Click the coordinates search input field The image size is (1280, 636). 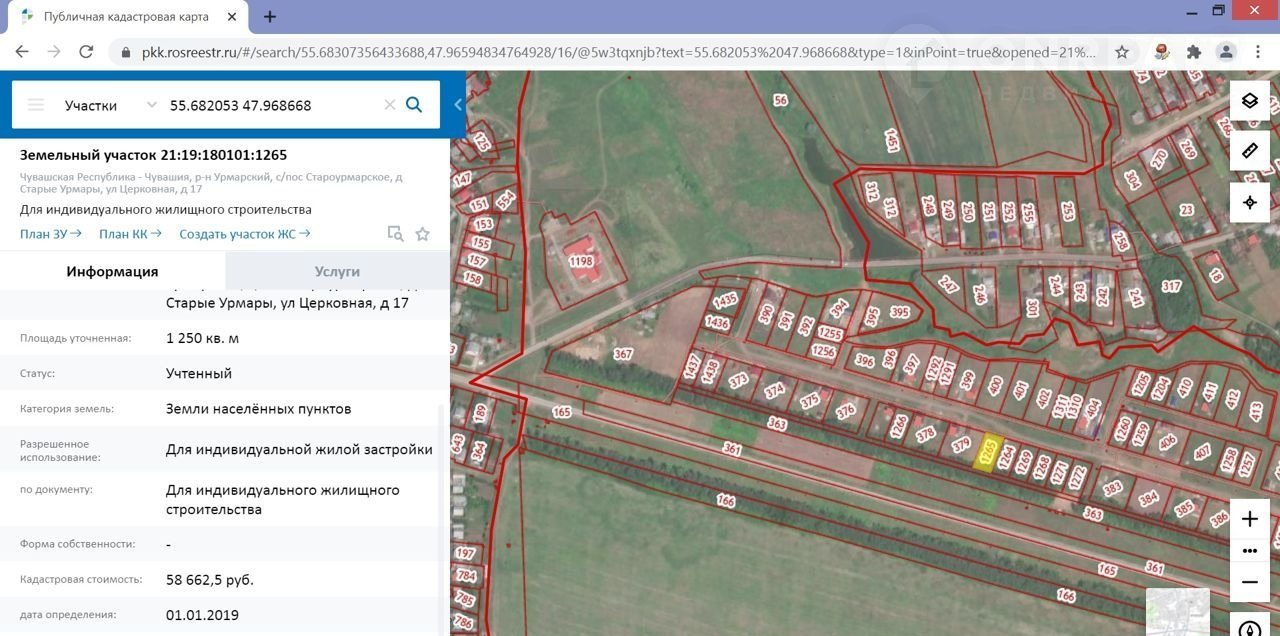click(x=270, y=105)
